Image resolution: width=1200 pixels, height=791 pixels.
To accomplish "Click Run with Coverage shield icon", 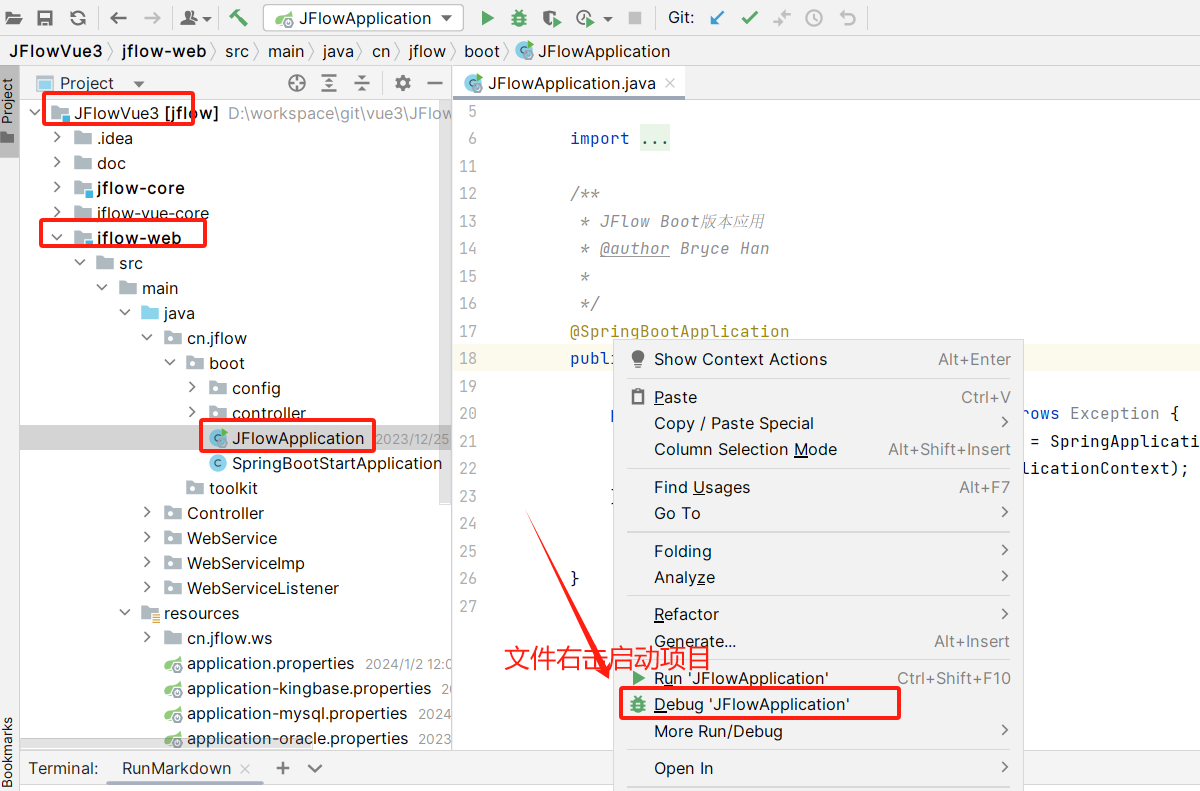I will (551, 18).
